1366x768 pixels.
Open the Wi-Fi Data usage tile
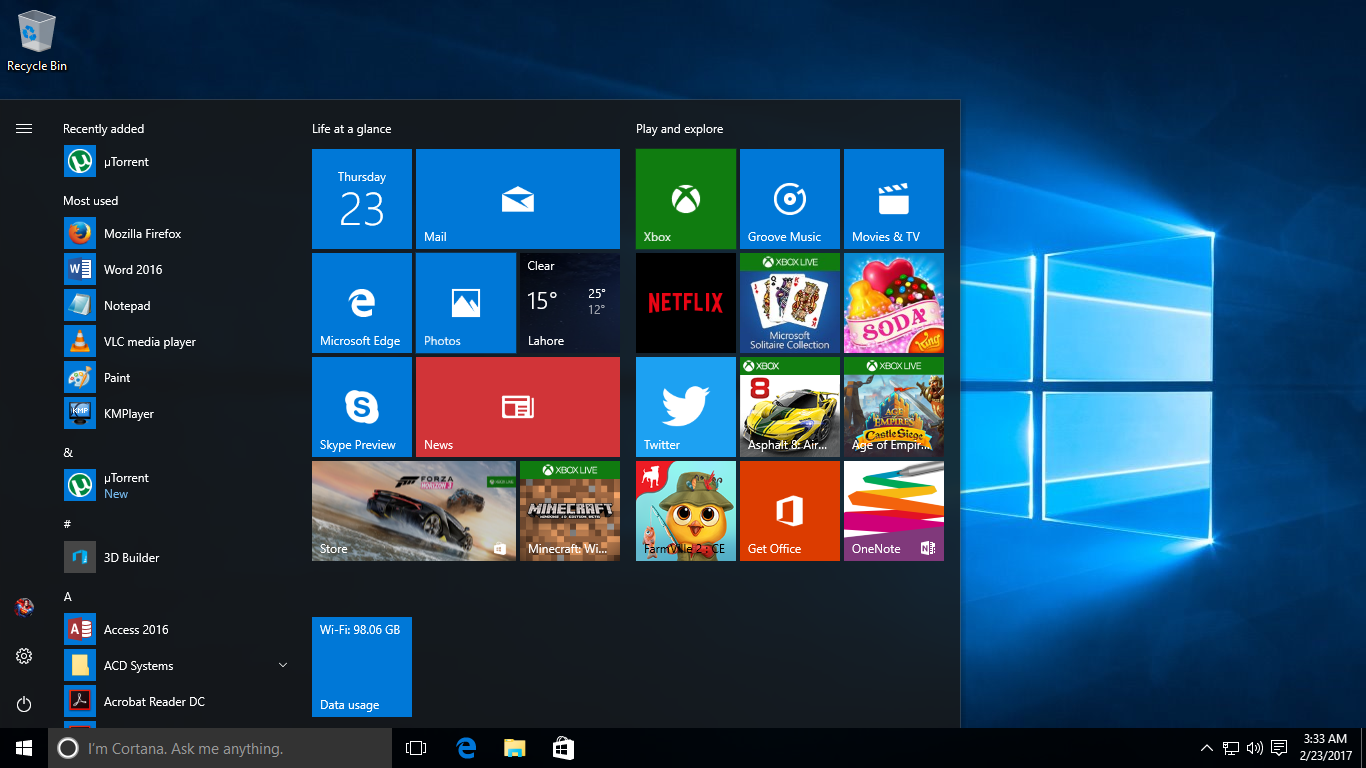(x=362, y=667)
